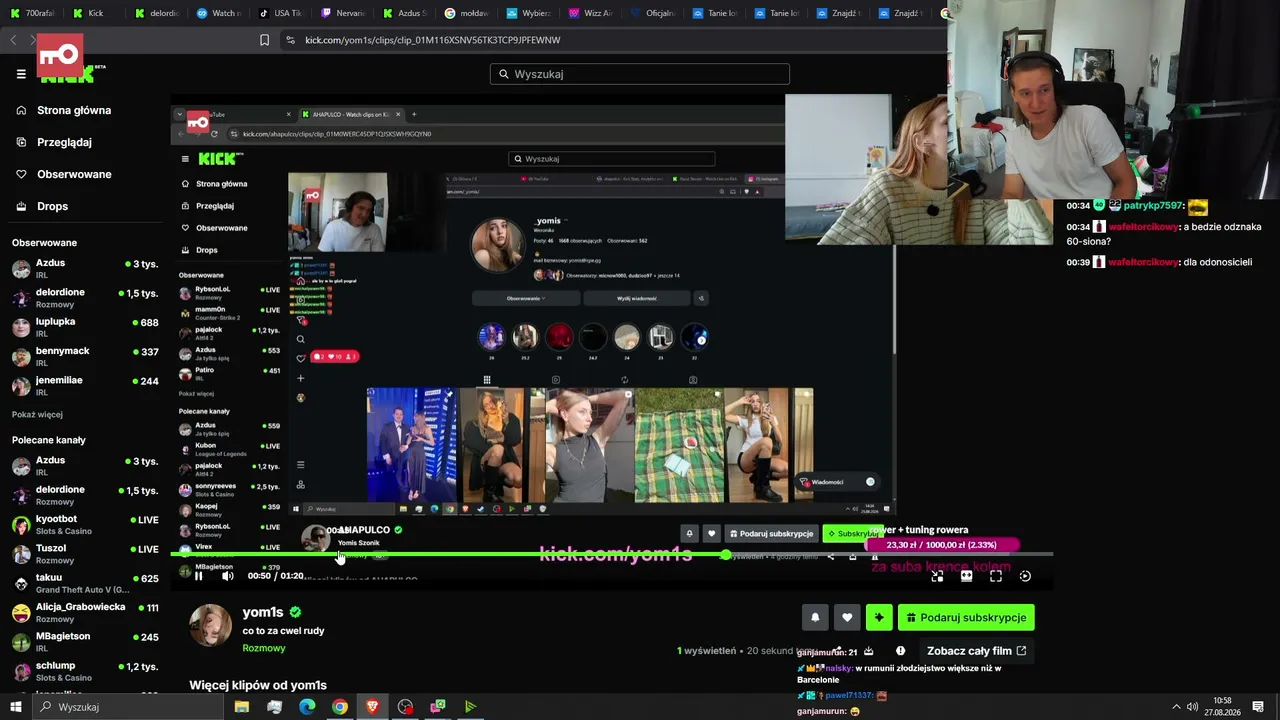Viewport: 1280px width, 720px height.
Task: Open the Windows notification center icon
Action: [x=1258, y=707]
